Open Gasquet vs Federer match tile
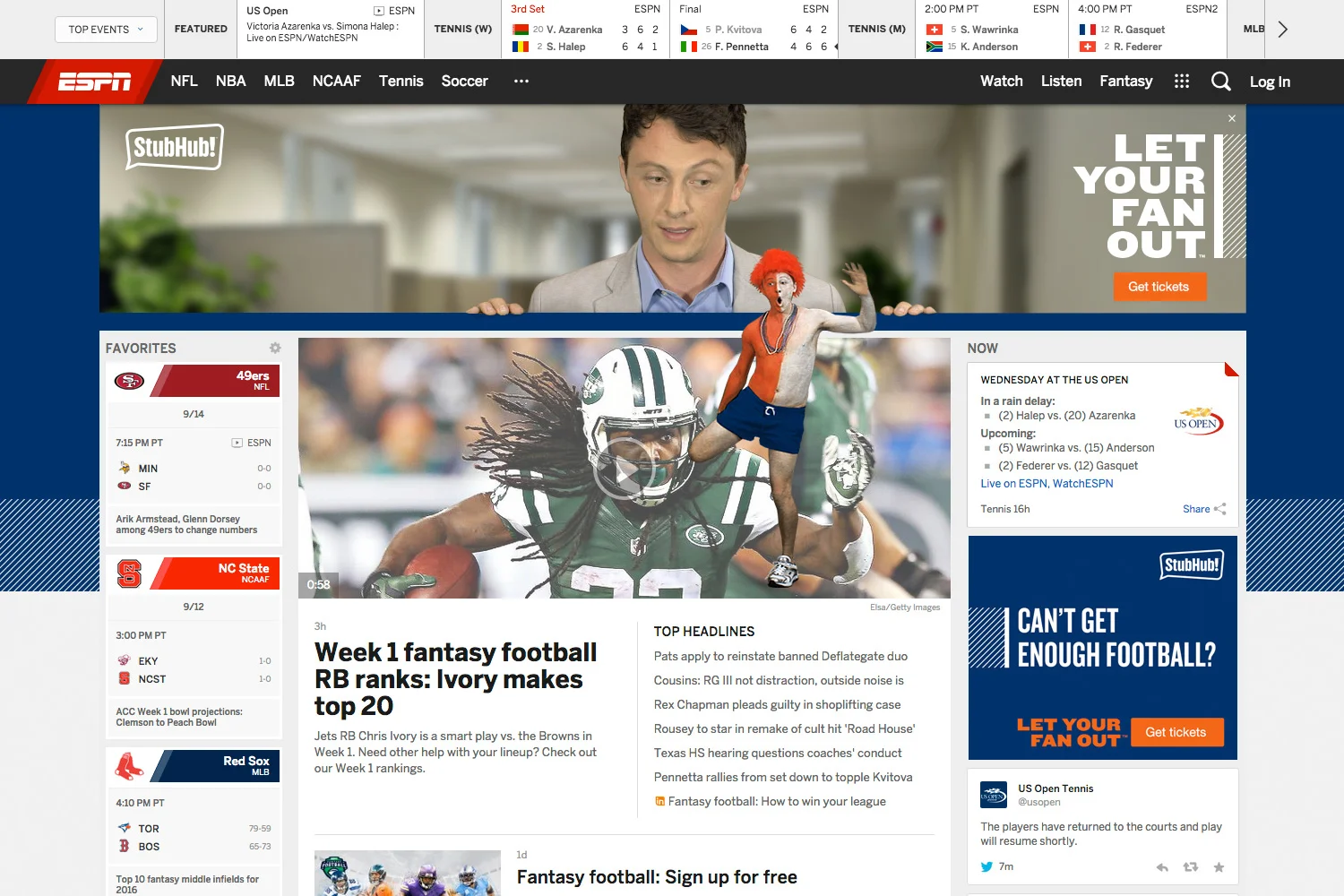Viewport: 1344px width, 896px height. [x=1148, y=30]
